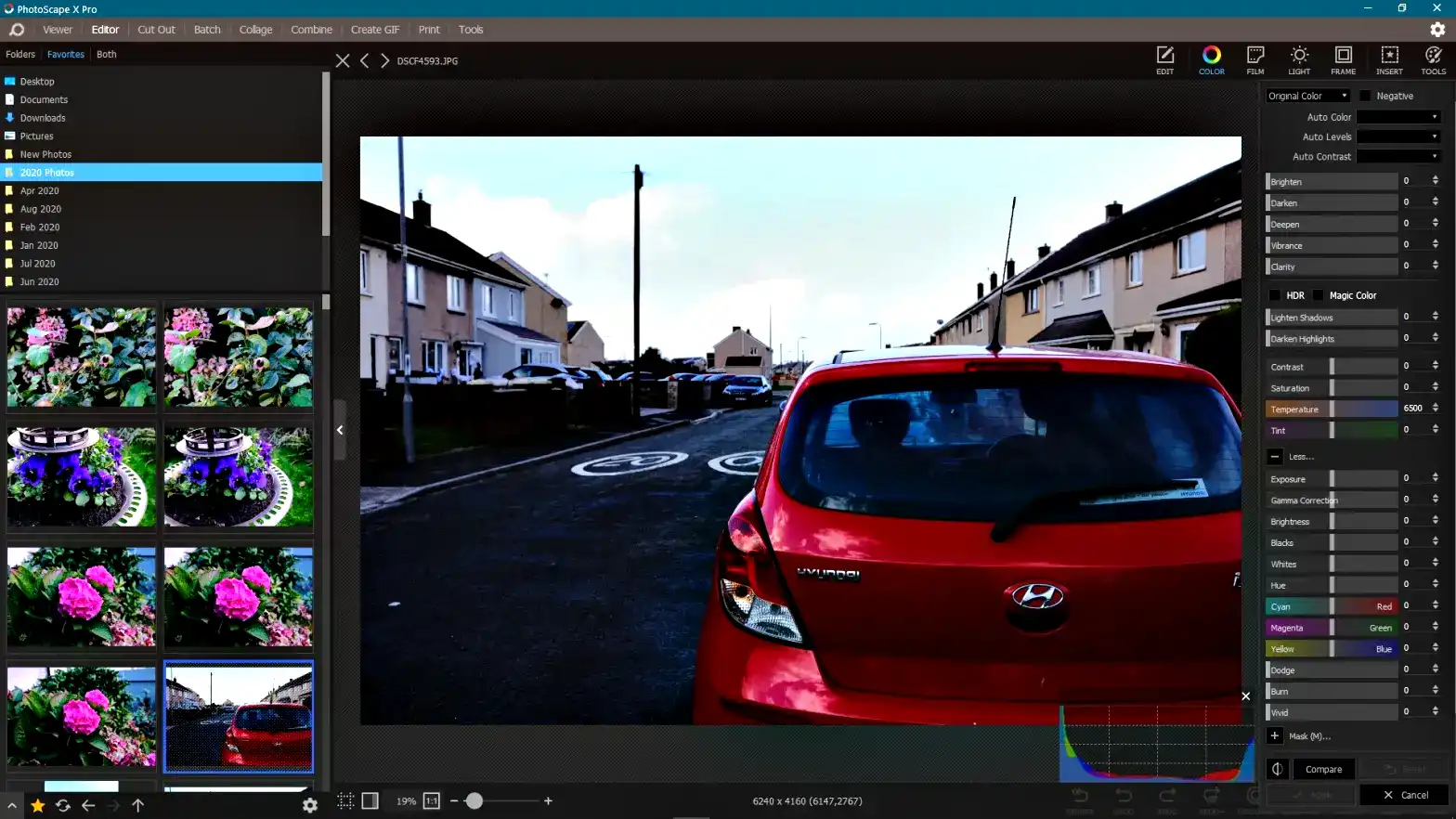Toggle the split compare view icon

point(1277,769)
